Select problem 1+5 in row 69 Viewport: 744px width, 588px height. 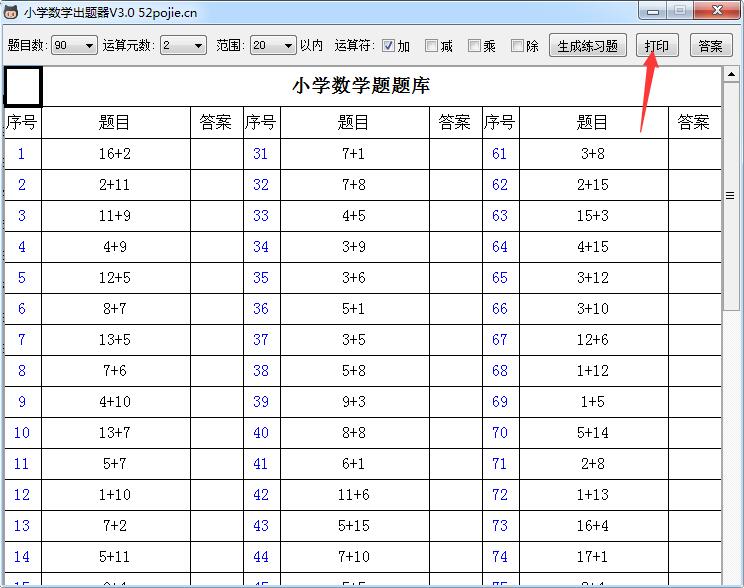(x=594, y=402)
